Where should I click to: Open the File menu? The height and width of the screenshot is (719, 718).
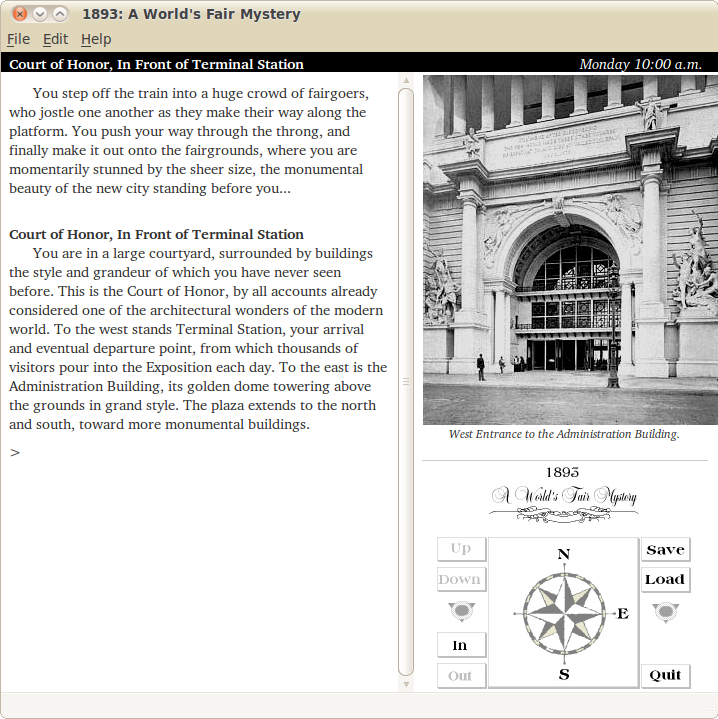click(x=18, y=39)
